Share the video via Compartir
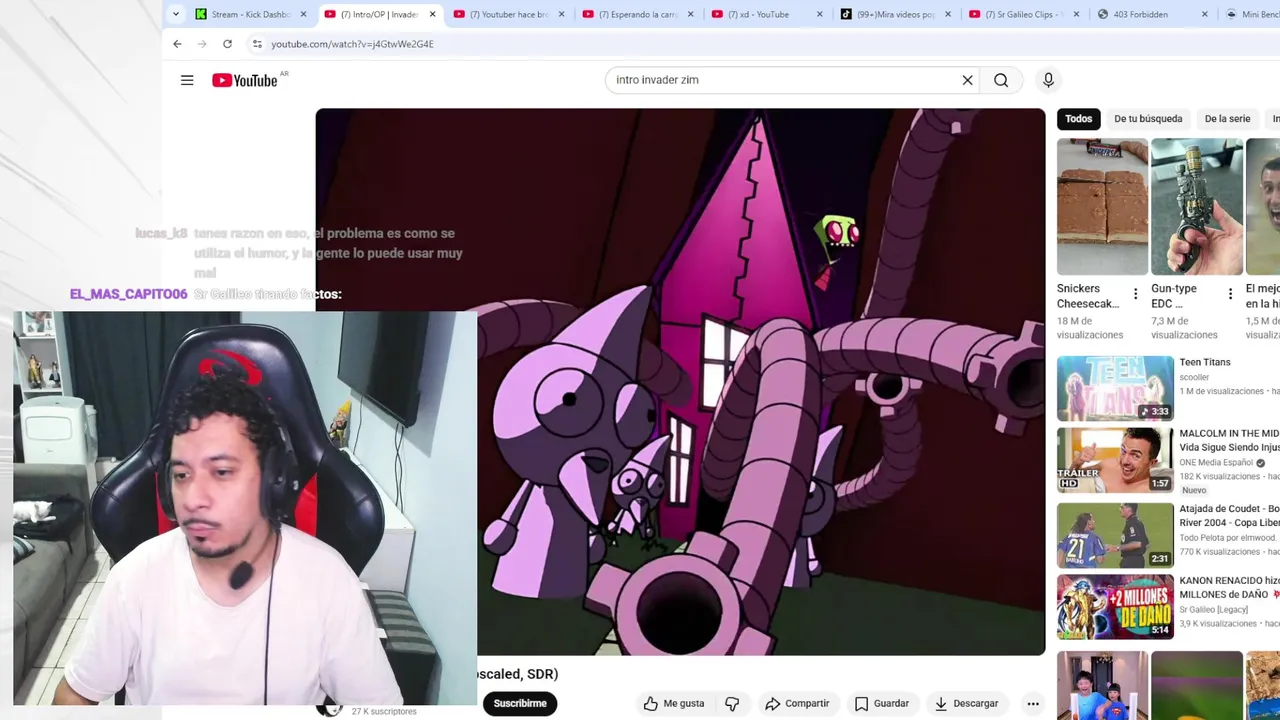This screenshot has height=720, width=1280. click(x=797, y=703)
